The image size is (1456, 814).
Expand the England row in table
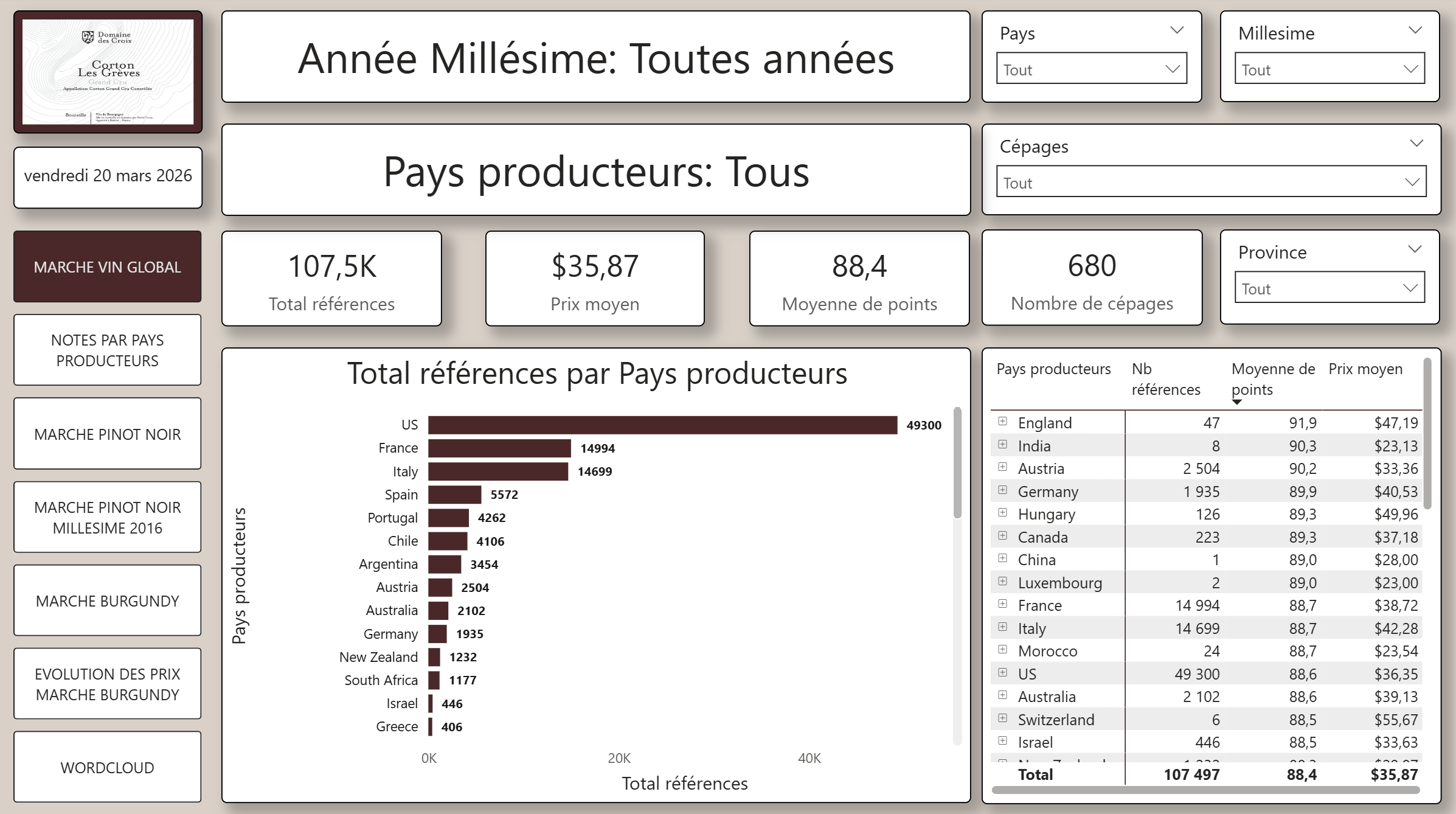1002,422
